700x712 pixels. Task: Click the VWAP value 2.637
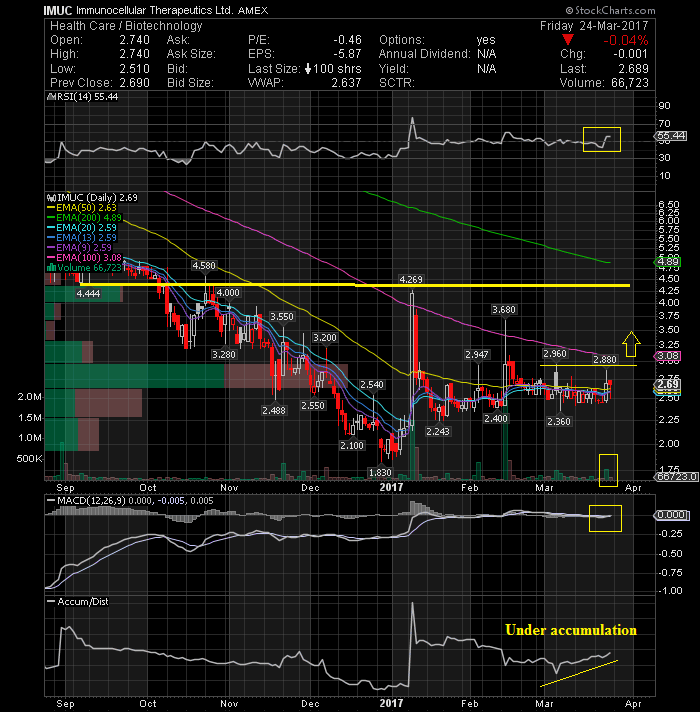pos(346,83)
